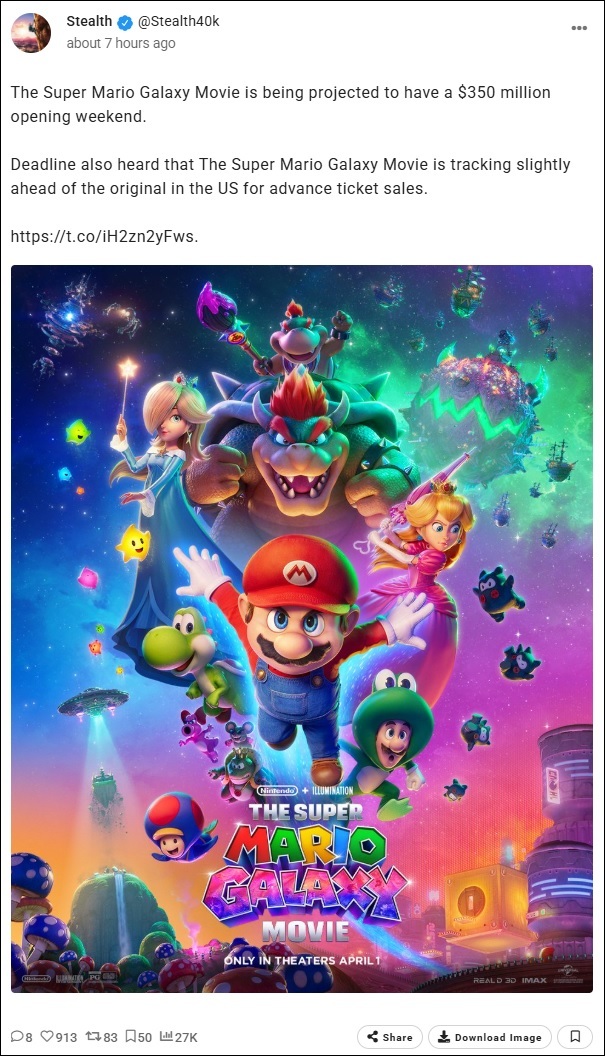The width and height of the screenshot is (606, 1058).
Task: Open the @Stealth40k handle link
Action: 179,22
